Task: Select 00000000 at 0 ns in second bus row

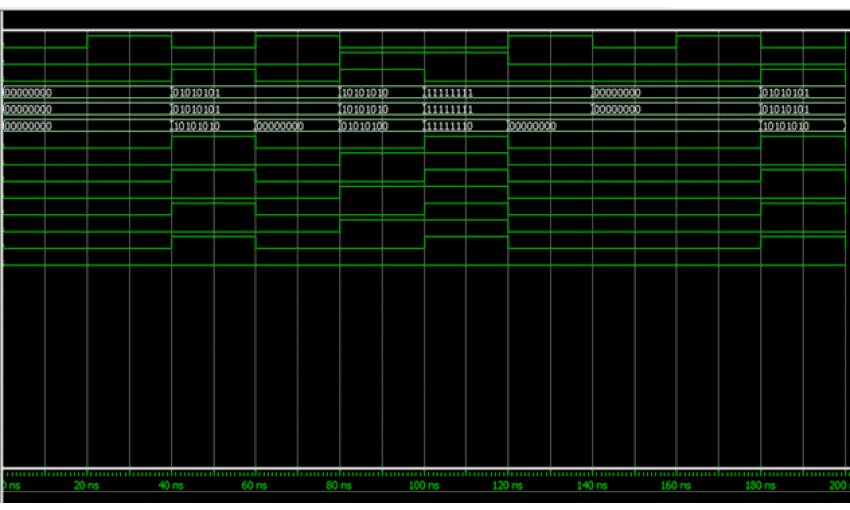Action: (x=28, y=109)
